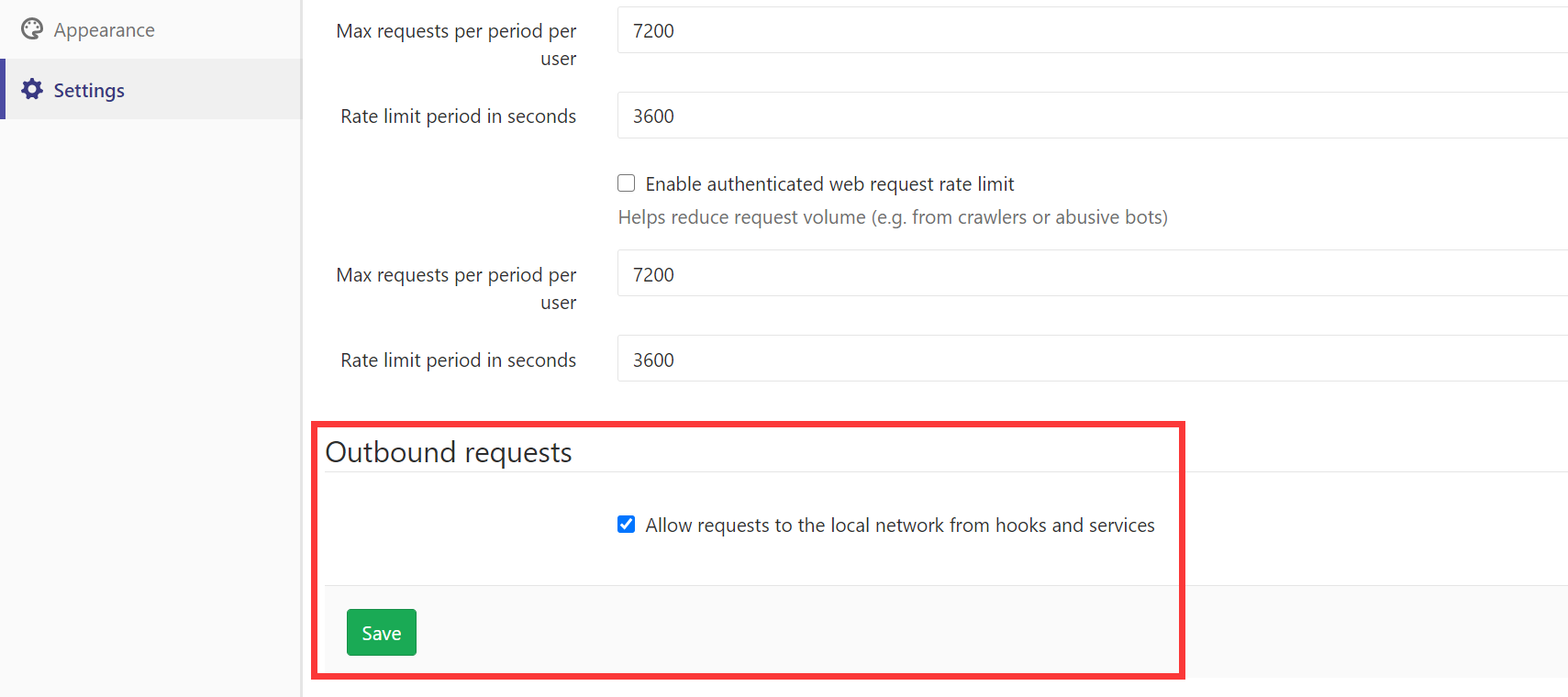This screenshot has height=697, width=1568.
Task: Focus the Rate limit period field just above Outbound requests
Action: coord(1093,359)
